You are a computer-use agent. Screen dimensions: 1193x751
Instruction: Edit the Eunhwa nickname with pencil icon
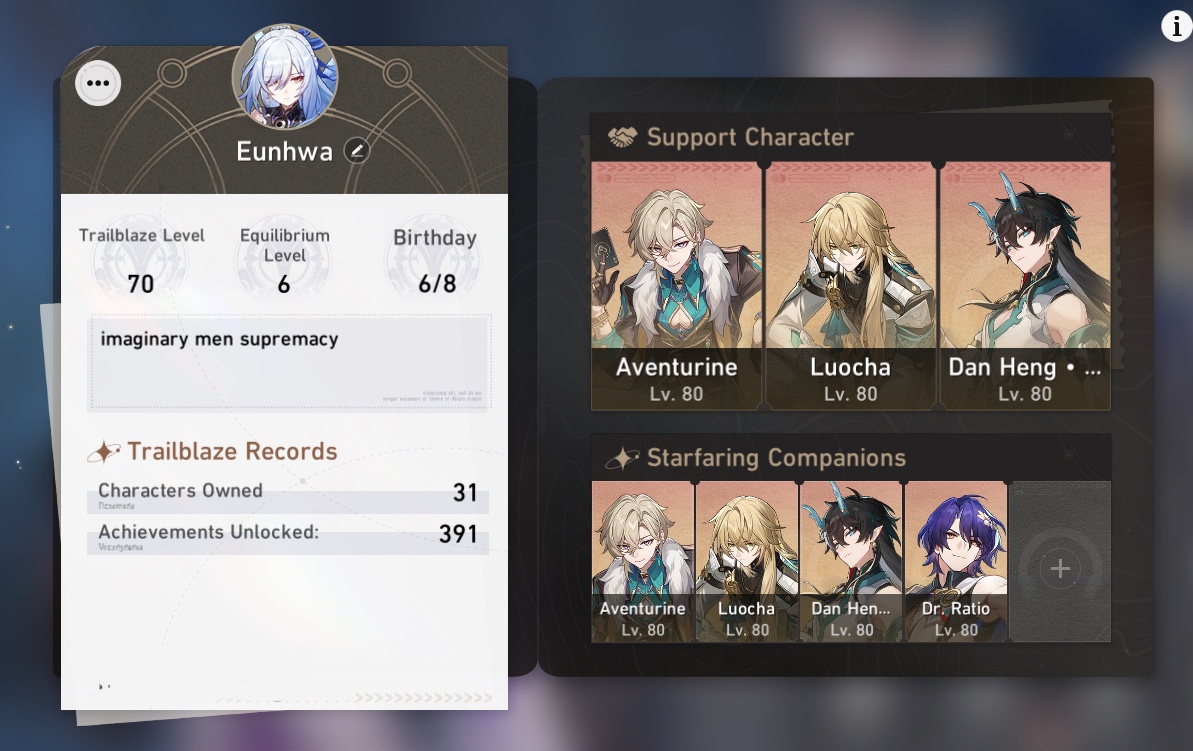pos(356,151)
